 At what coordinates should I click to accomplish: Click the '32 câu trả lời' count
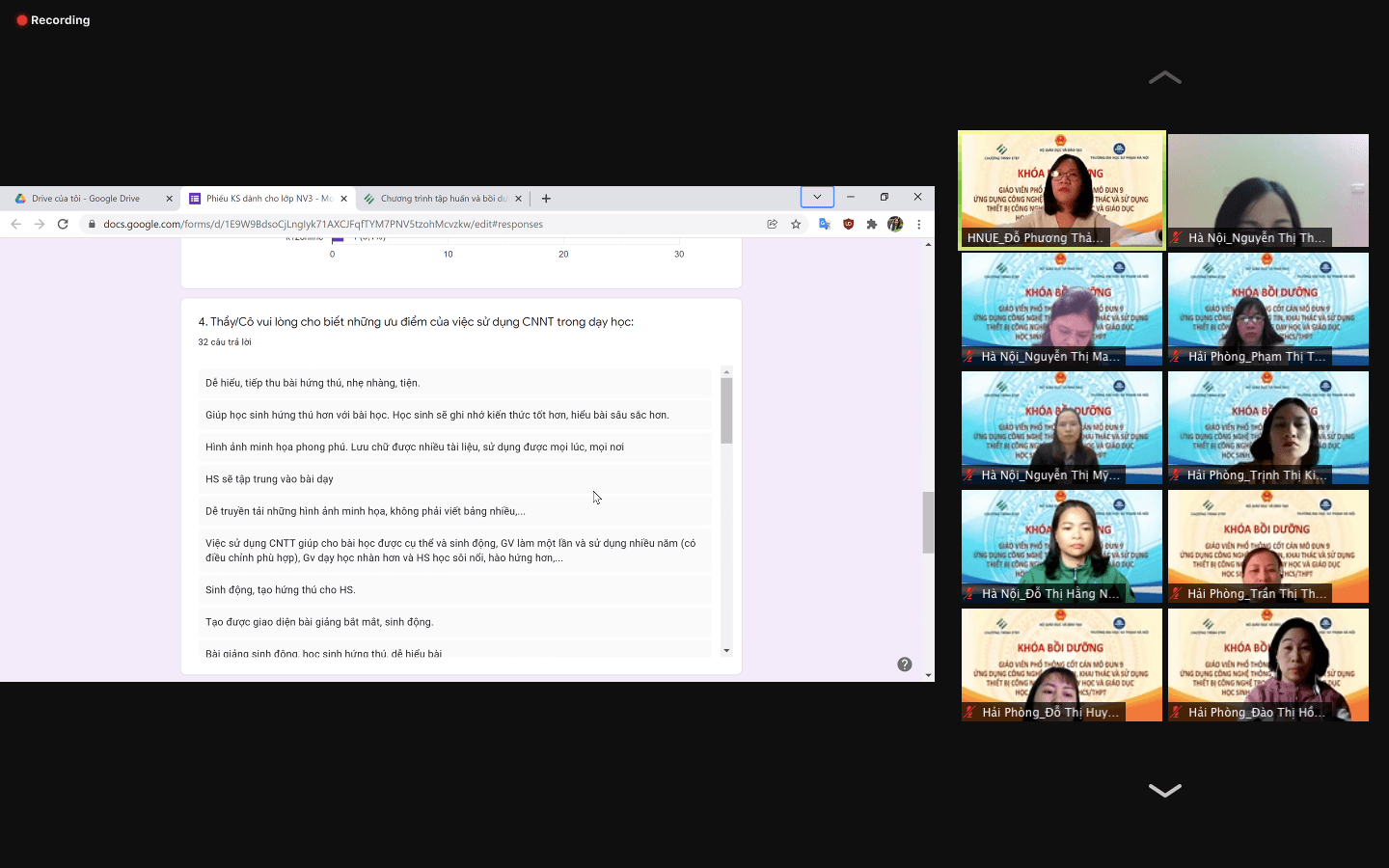225,342
